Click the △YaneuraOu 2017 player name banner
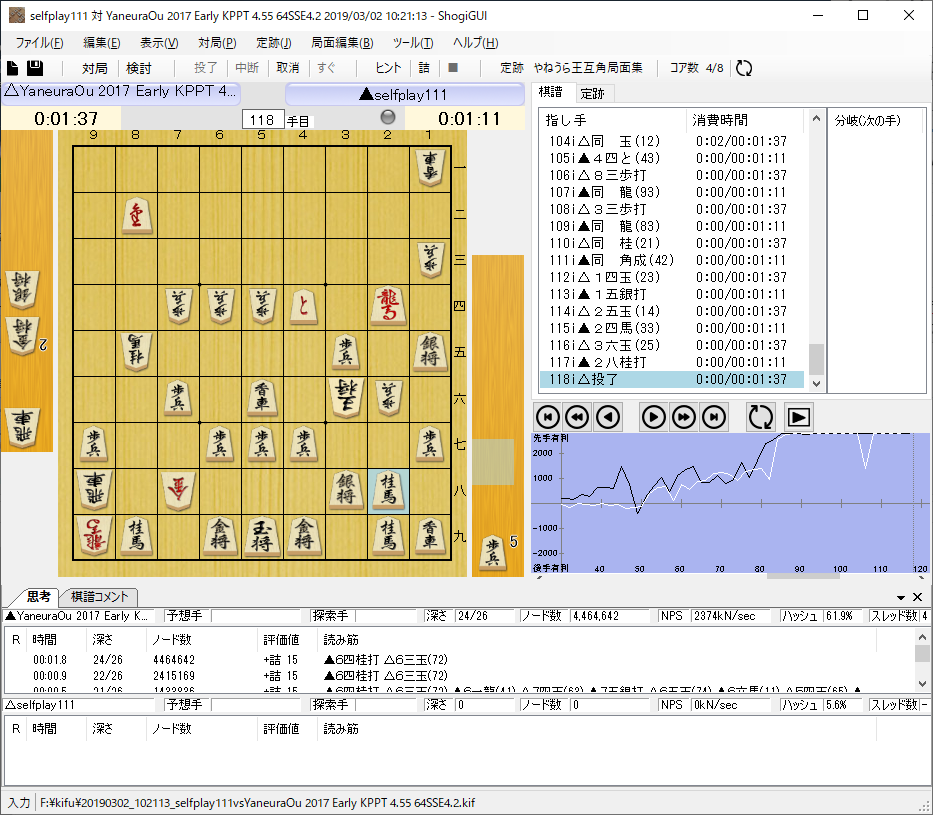Image resolution: width=933 pixels, height=815 pixels. click(120, 93)
